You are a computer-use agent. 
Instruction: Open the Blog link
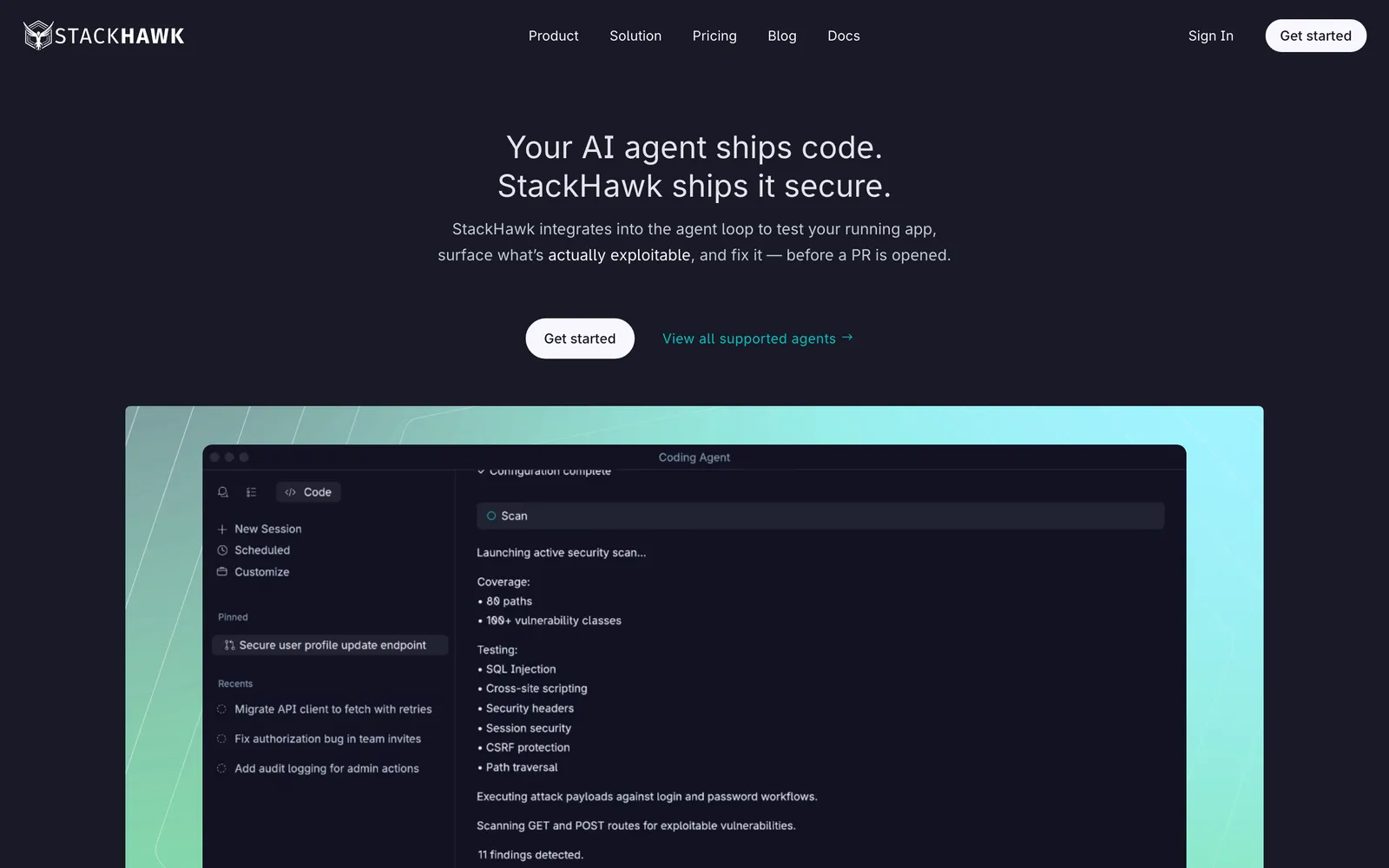(x=782, y=36)
